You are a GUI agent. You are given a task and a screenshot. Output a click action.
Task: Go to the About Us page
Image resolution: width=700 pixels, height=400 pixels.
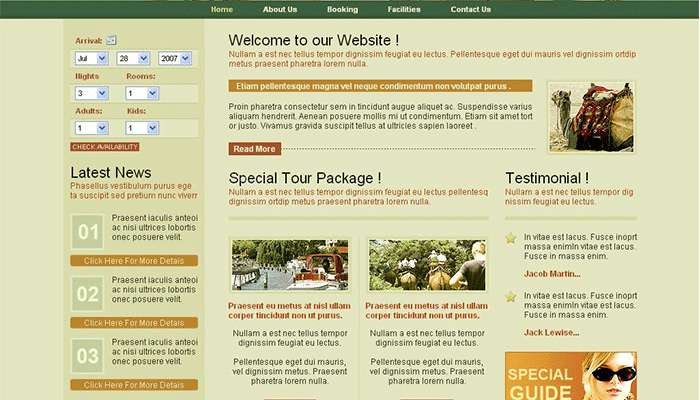pos(280,10)
